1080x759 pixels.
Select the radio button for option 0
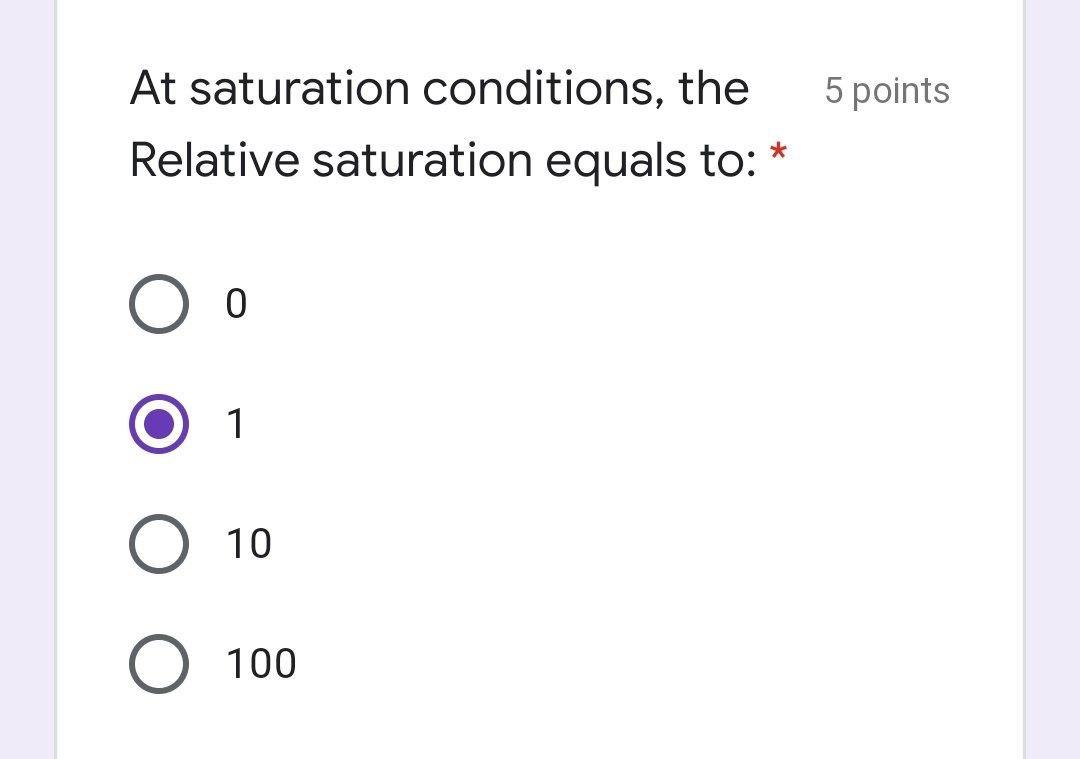pos(158,305)
